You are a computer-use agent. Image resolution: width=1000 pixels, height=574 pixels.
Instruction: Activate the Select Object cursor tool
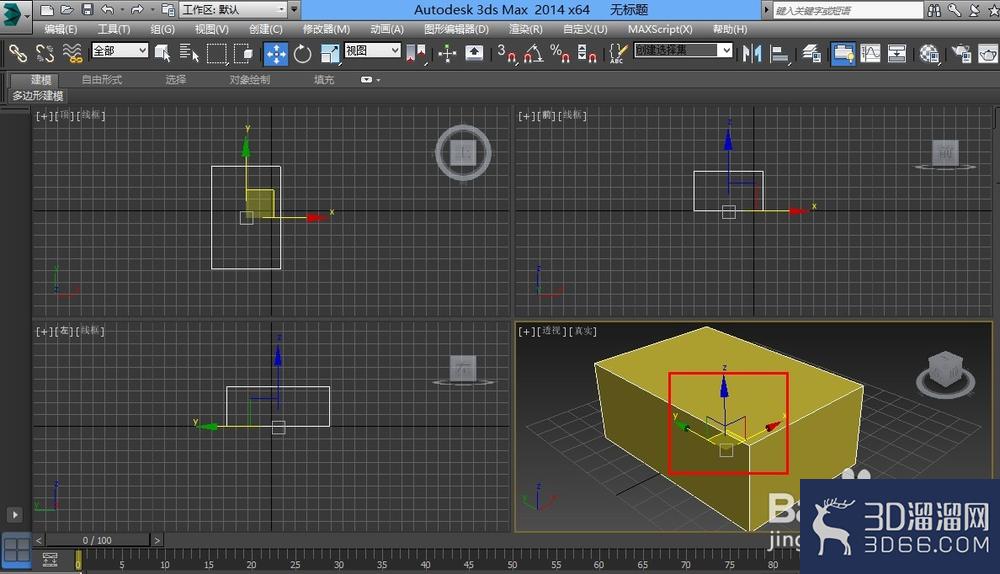pos(163,53)
